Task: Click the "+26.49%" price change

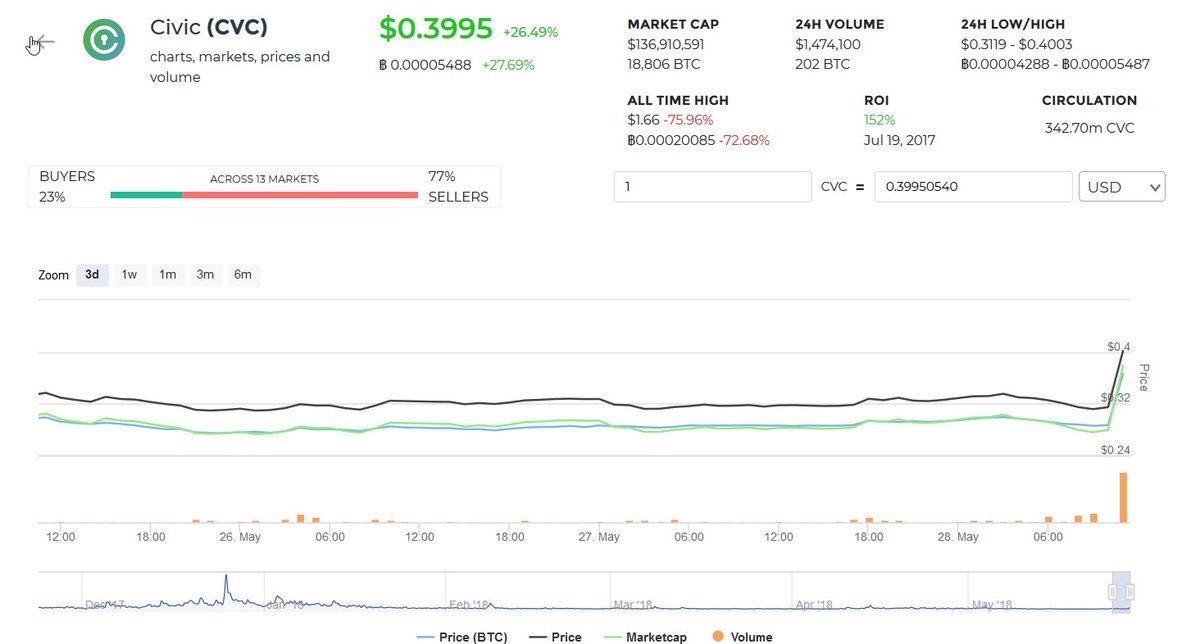Action: [531, 32]
